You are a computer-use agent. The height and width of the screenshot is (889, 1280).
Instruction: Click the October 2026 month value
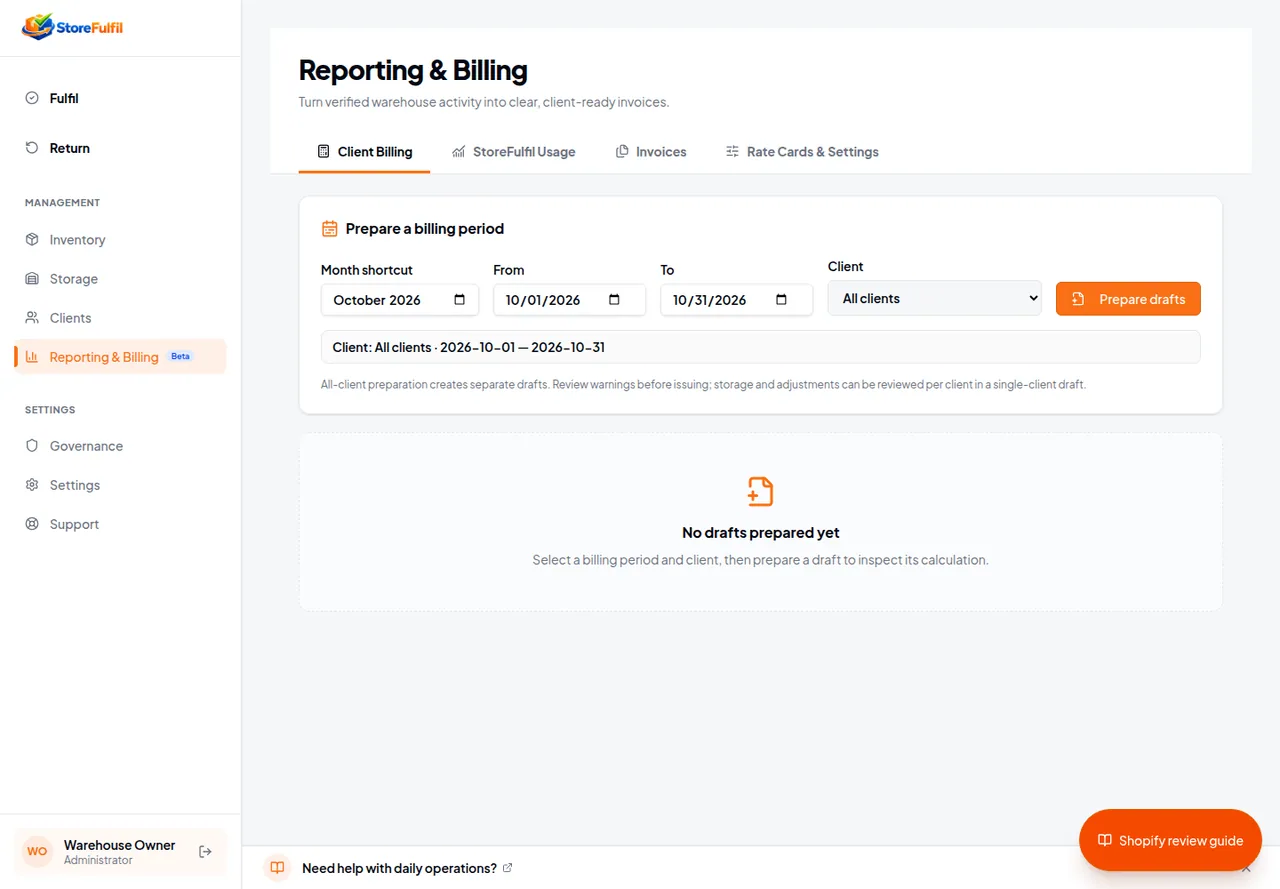click(x=377, y=300)
